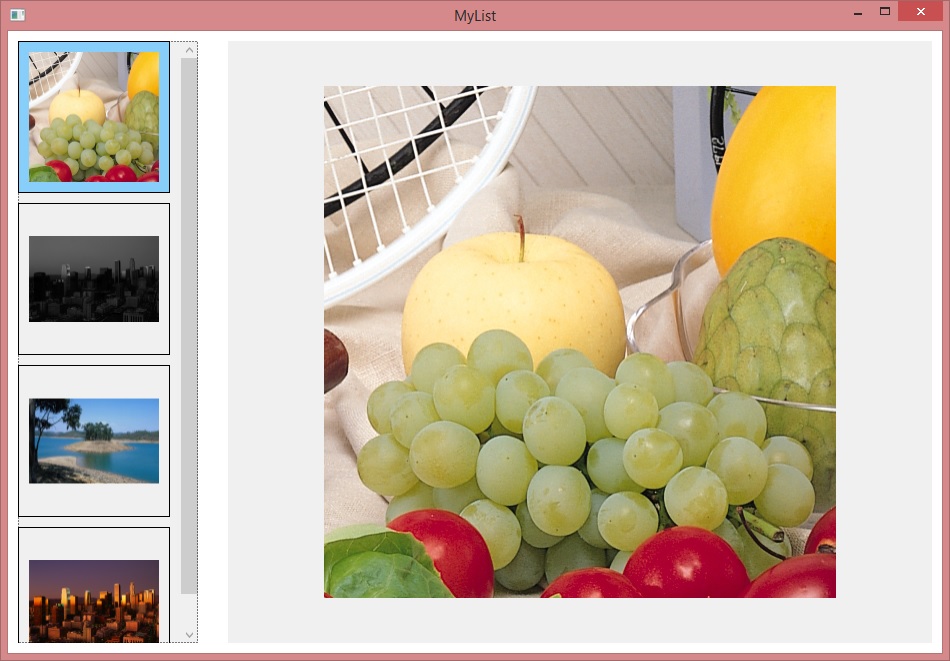Select the fruit basket thumbnail
Viewport: 950px width, 661px height.
(93, 115)
